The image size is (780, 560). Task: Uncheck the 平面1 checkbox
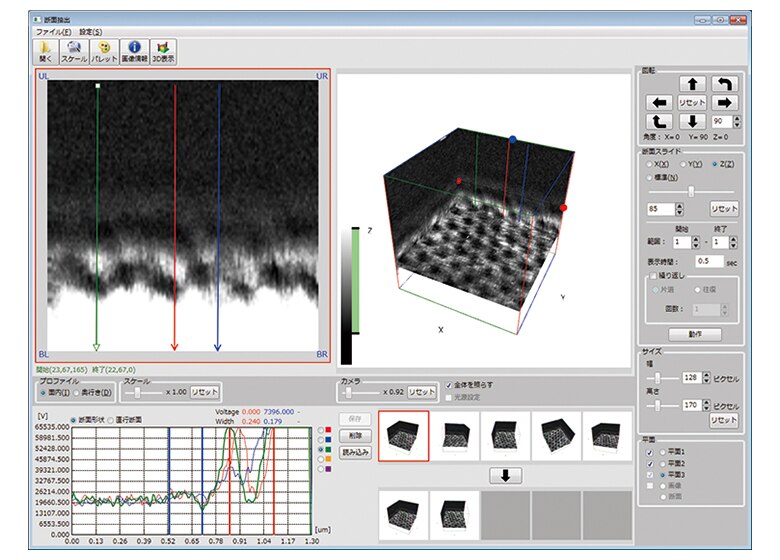click(650, 452)
